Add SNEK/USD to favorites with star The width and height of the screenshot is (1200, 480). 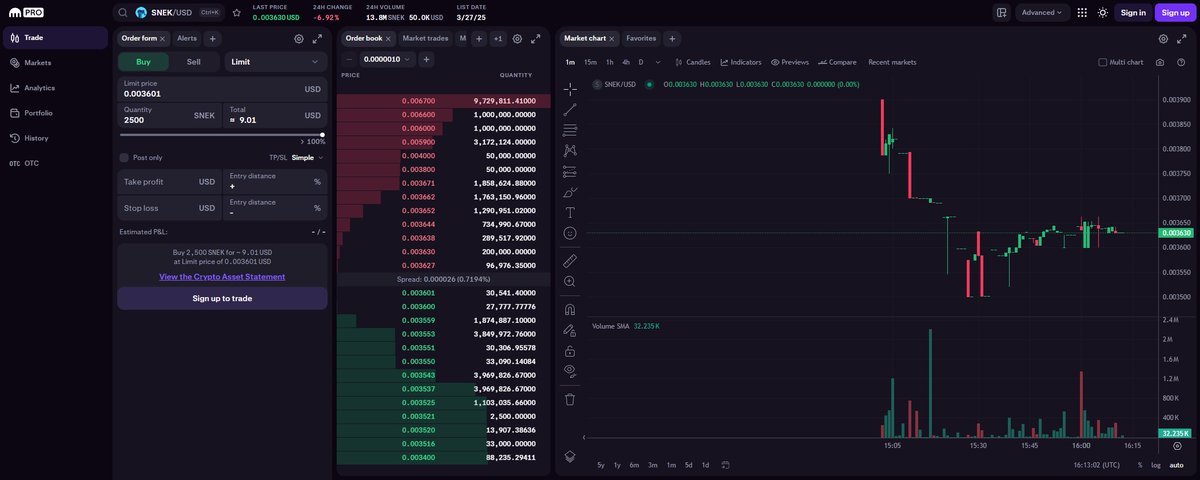(236, 13)
